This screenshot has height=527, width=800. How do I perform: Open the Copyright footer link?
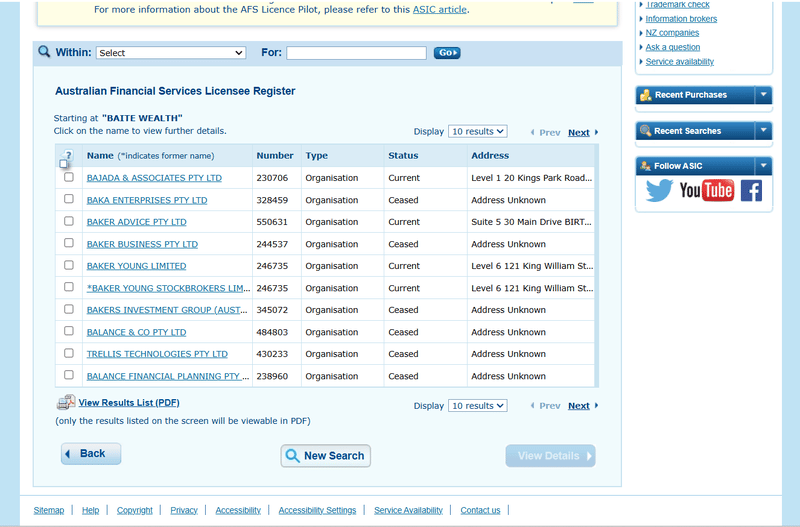click(x=135, y=510)
